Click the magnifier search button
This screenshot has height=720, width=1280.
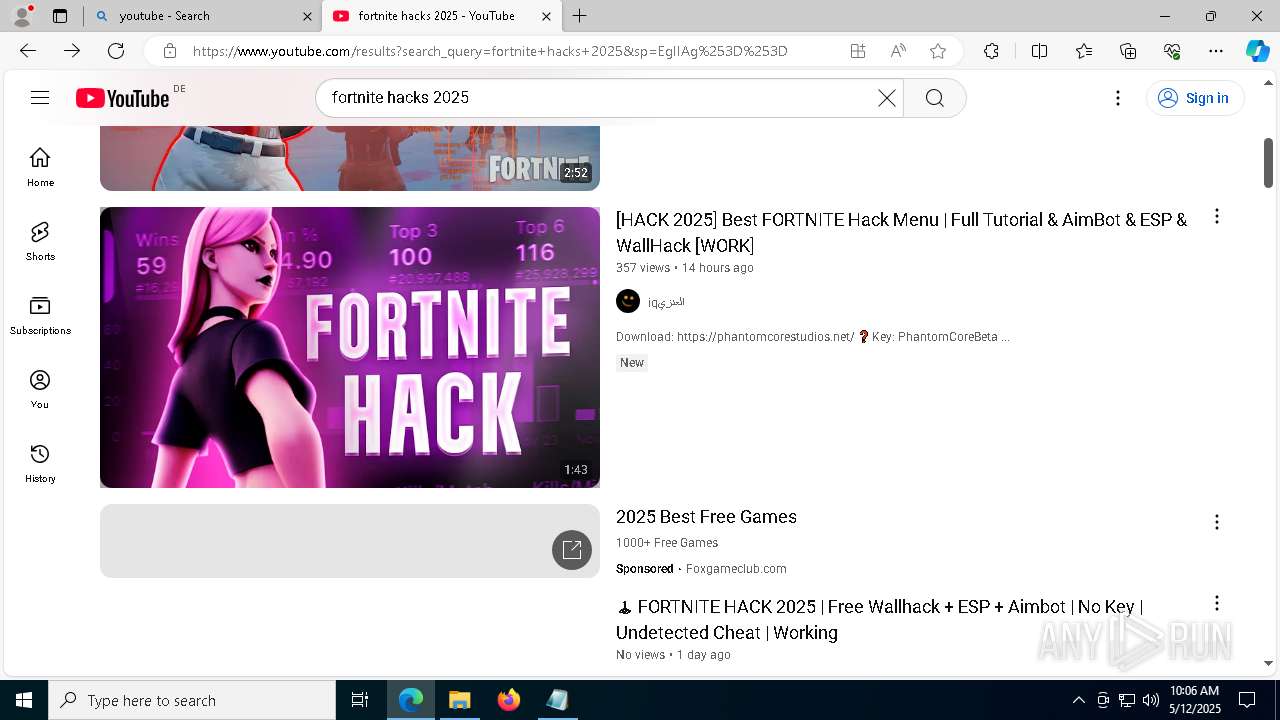pyautogui.click(x=934, y=98)
